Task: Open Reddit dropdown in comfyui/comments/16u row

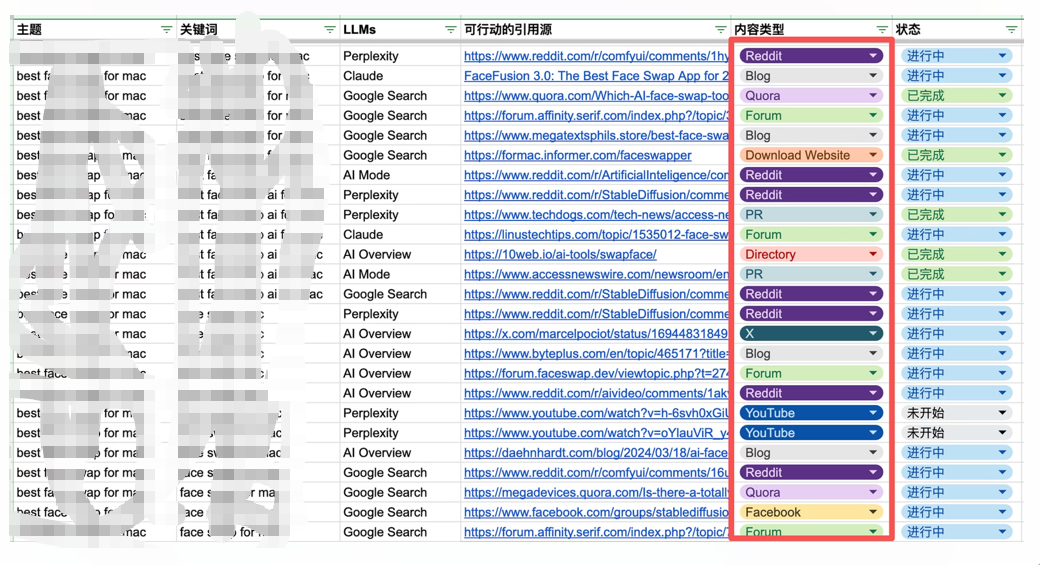Action: pyautogui.click(x=811, y=473)
